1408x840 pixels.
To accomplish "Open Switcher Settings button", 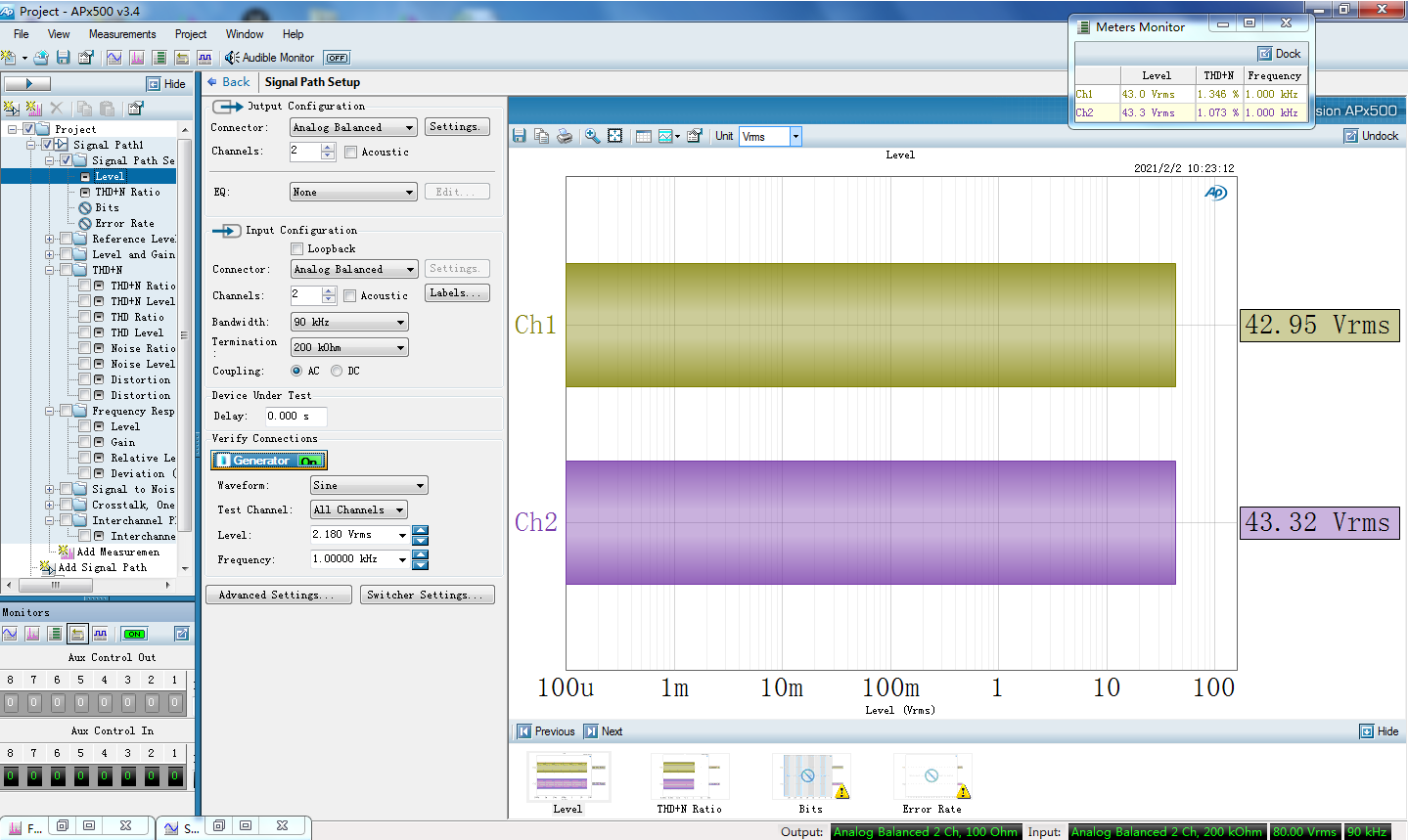I will [427, 595].
